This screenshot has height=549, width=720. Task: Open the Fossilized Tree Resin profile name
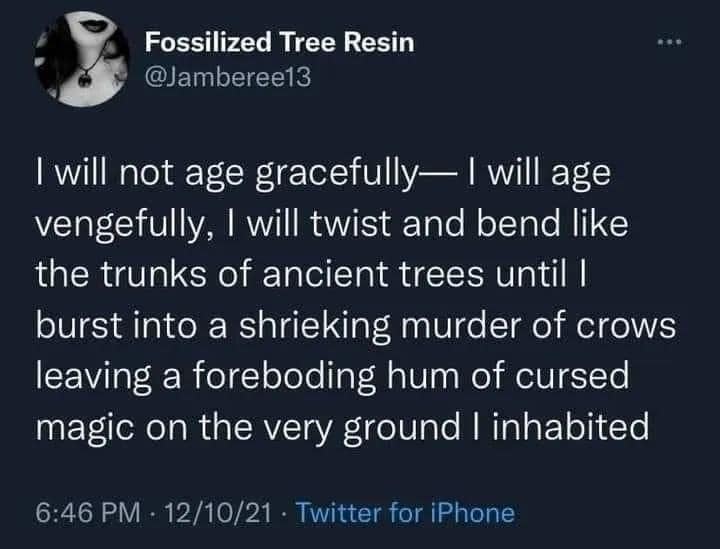279,42
